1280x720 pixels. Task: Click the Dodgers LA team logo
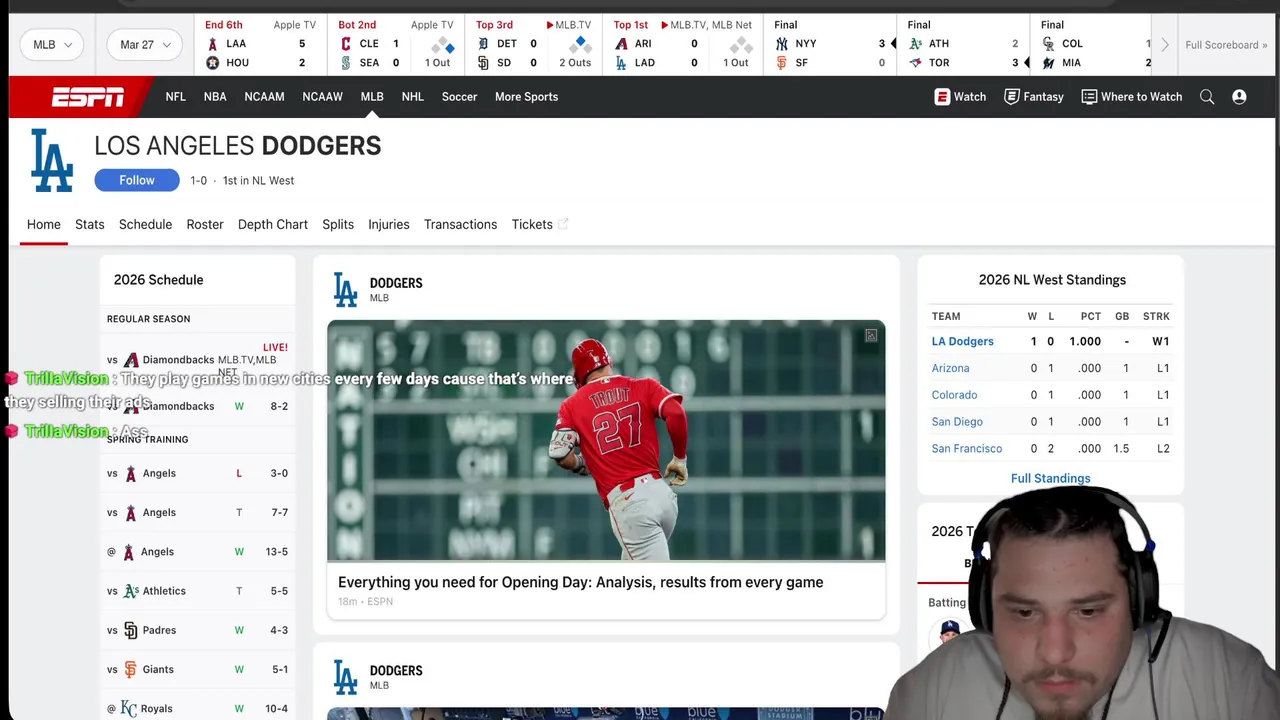tap(52, 160)
